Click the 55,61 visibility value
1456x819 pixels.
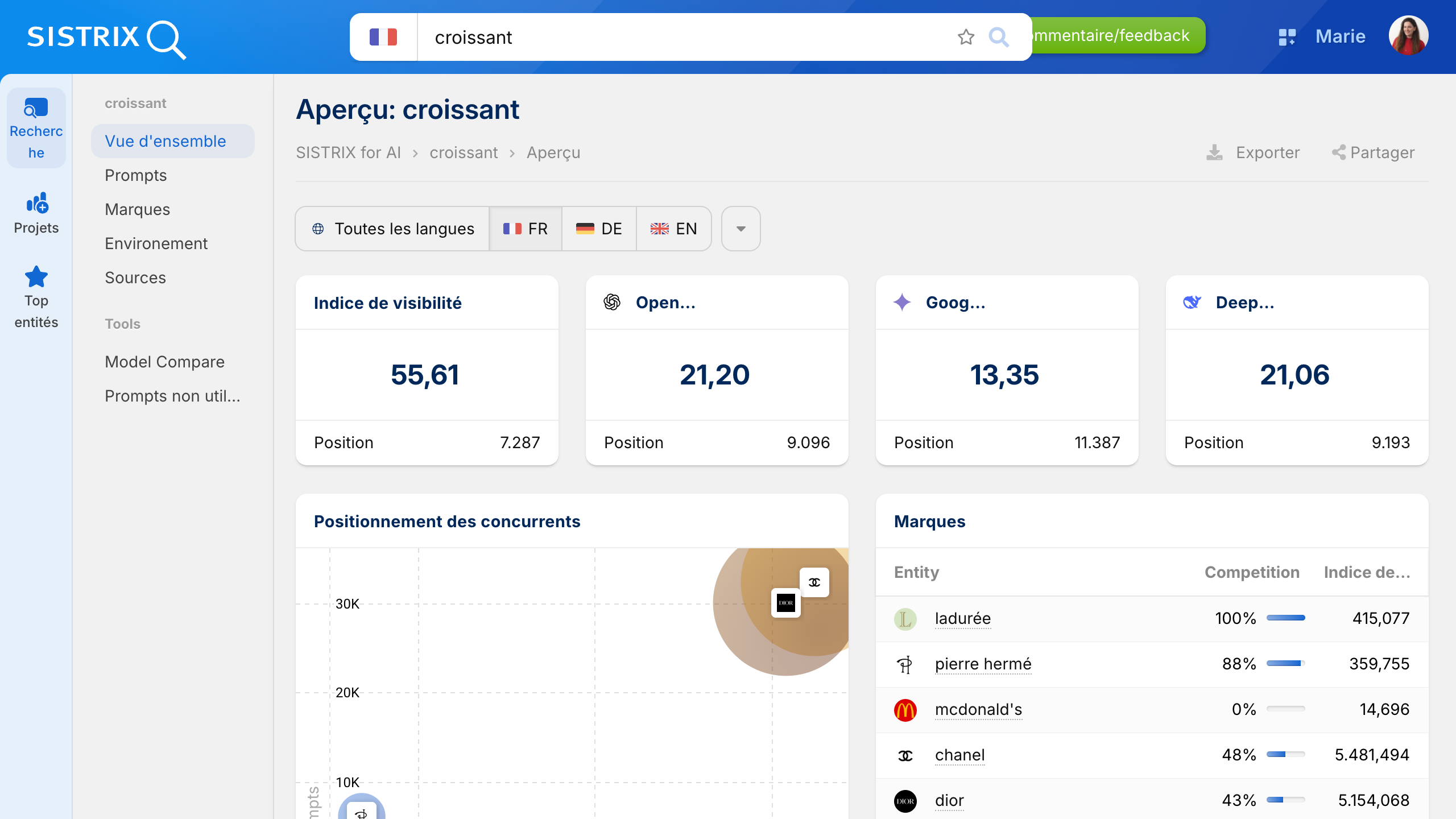425,375
